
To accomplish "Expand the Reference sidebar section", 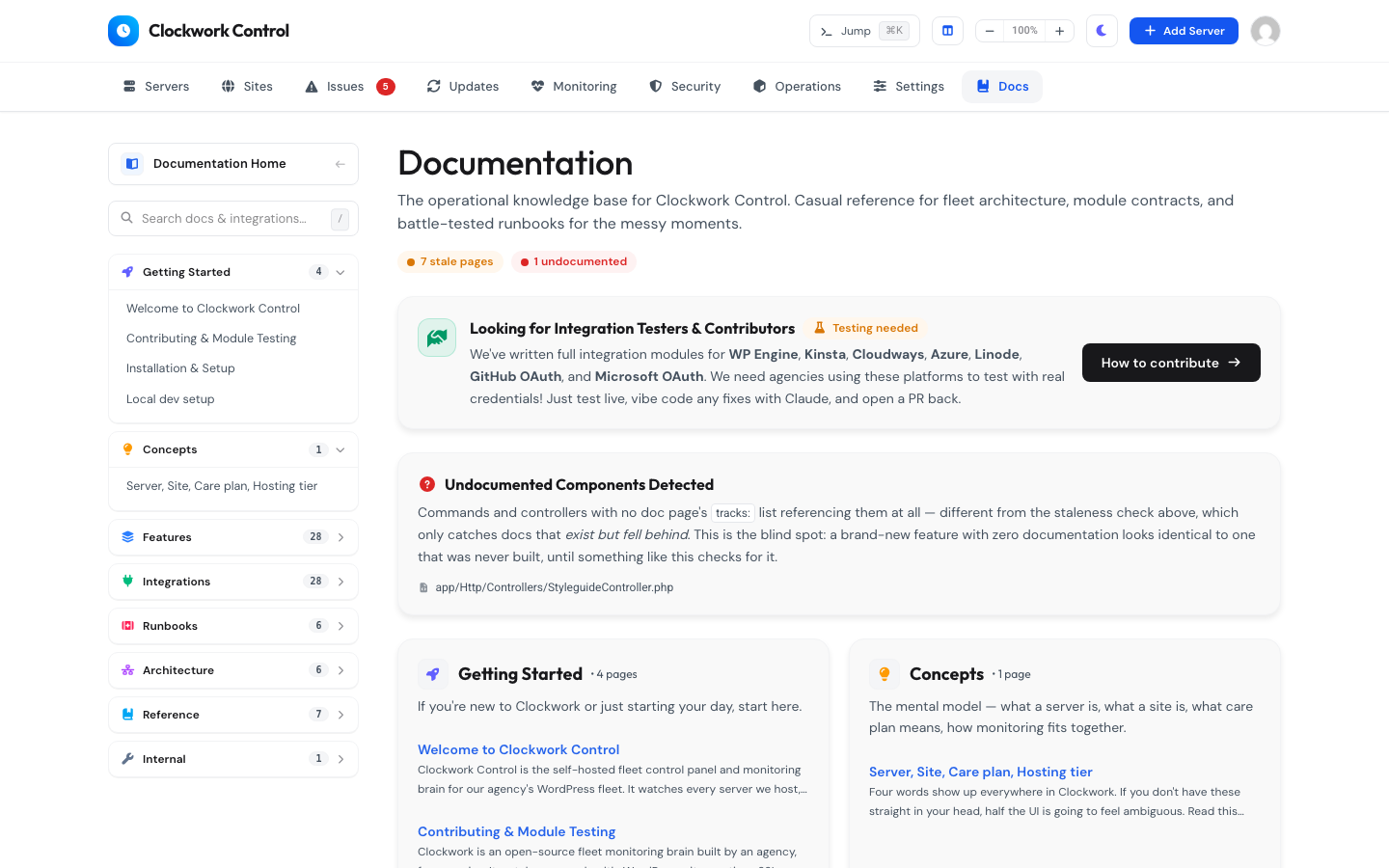I will [x=233, y=715].
